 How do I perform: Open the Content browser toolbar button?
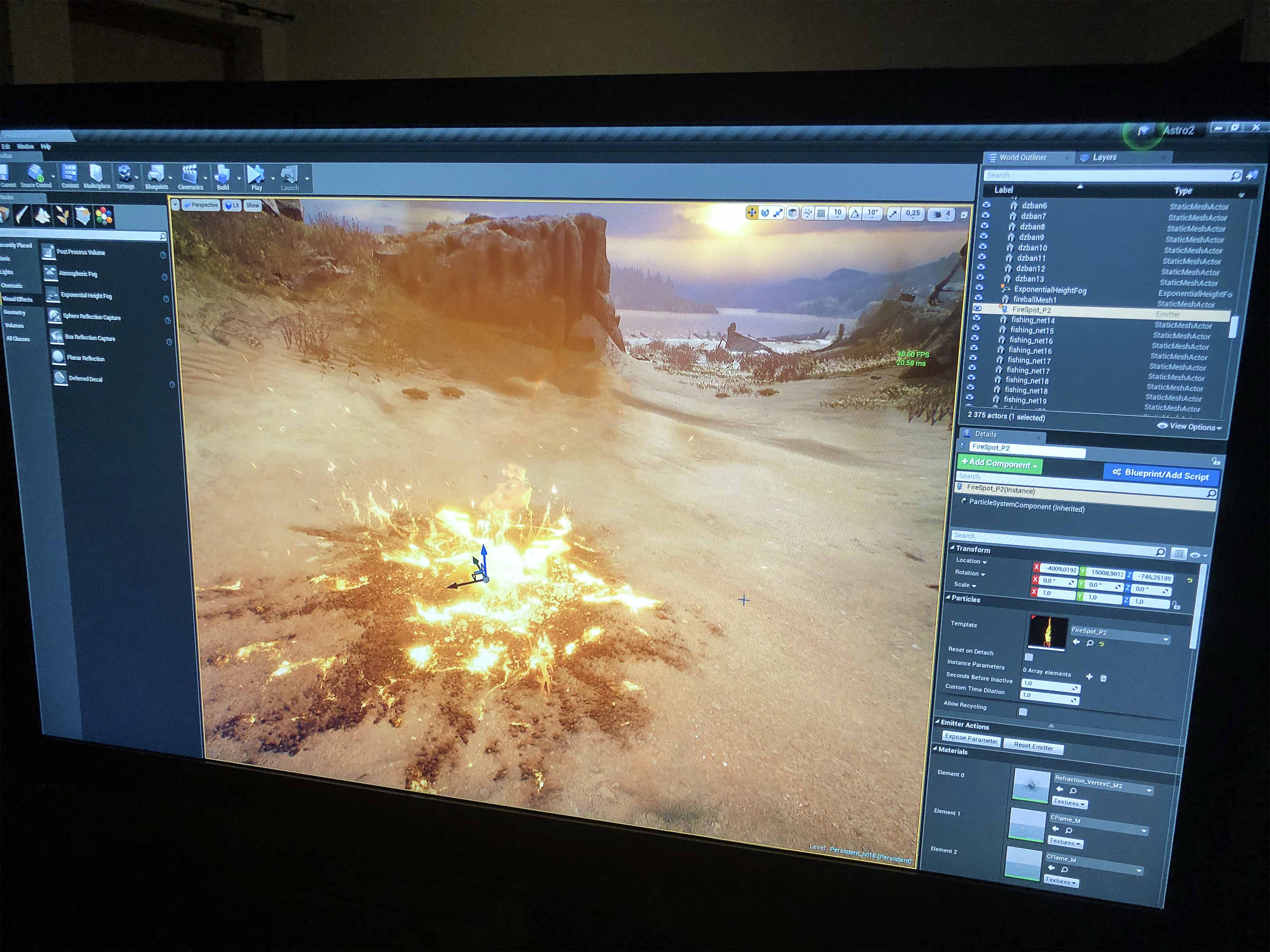70,176
